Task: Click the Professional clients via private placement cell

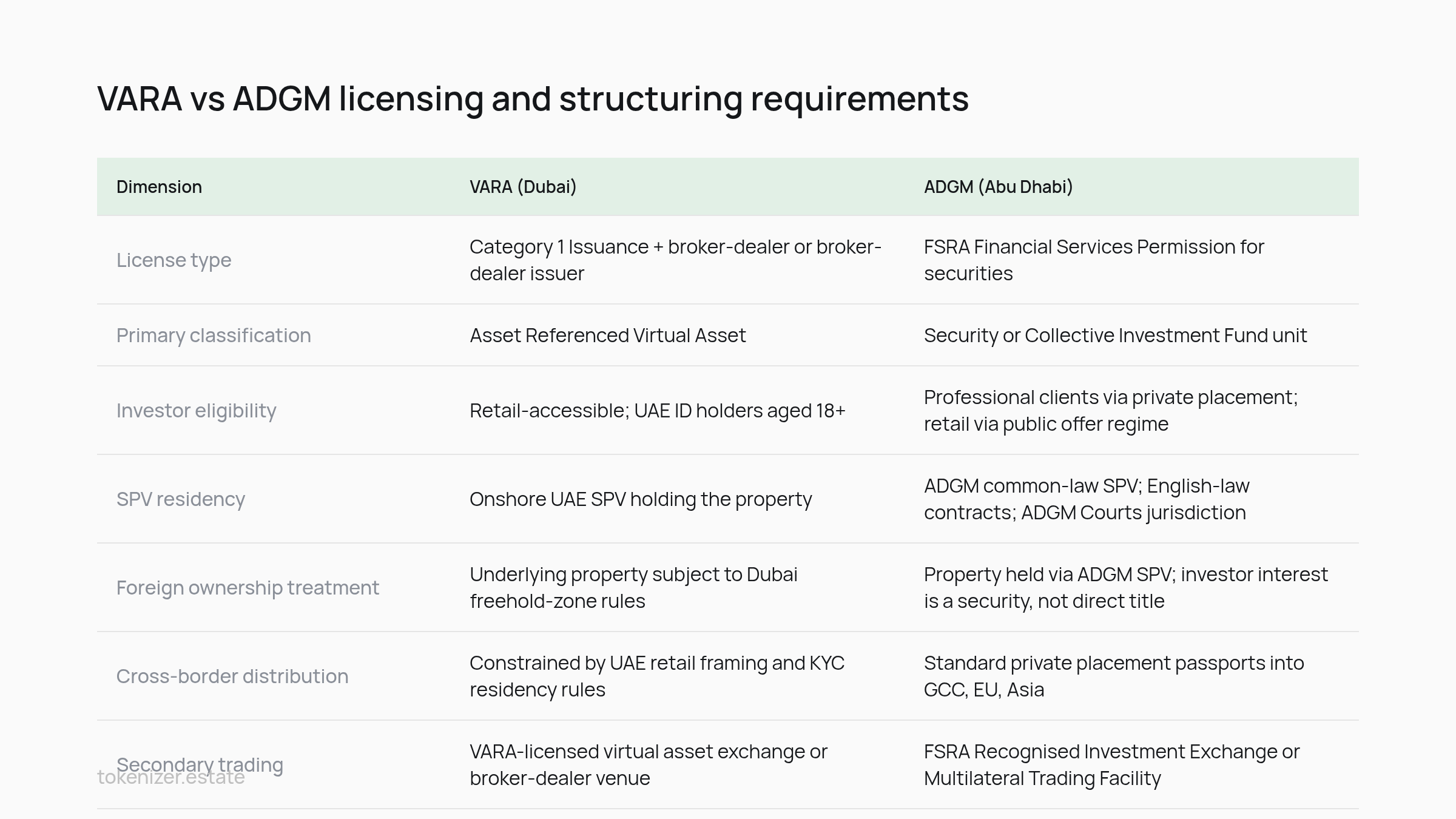Action: click(x=1111, y=411)
